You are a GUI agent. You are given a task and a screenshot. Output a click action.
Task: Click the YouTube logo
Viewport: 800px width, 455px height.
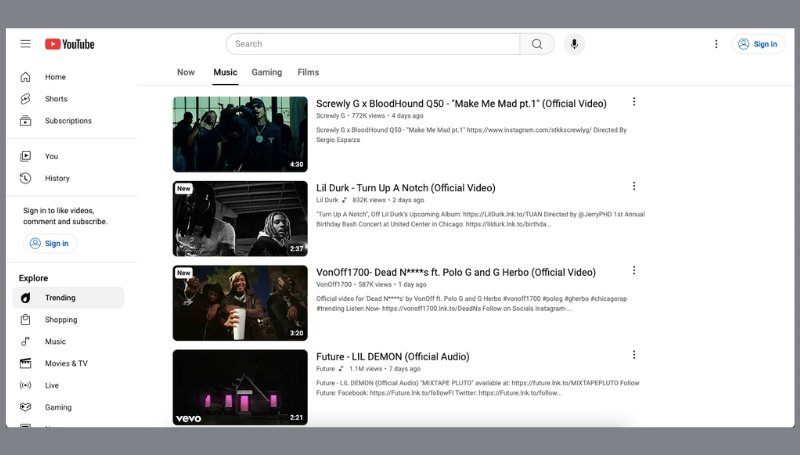click(69, 44)
